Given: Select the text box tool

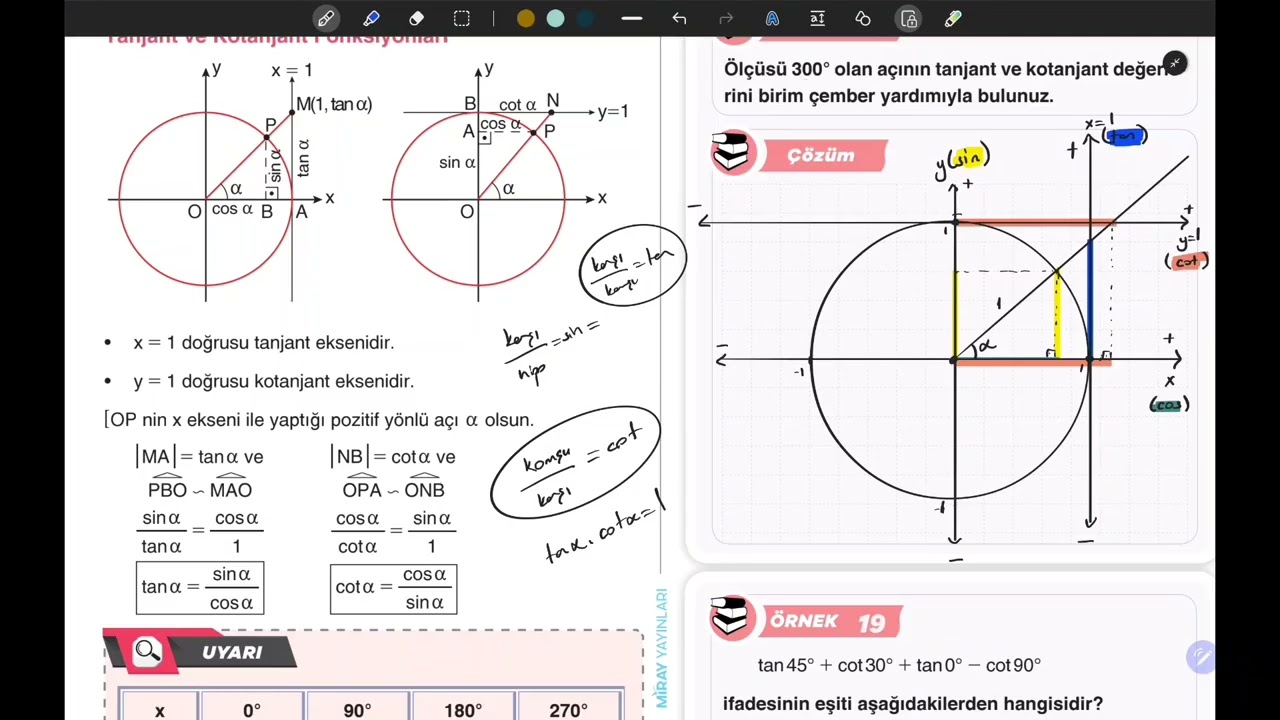Looking at the screenshot, I should 817,18.
